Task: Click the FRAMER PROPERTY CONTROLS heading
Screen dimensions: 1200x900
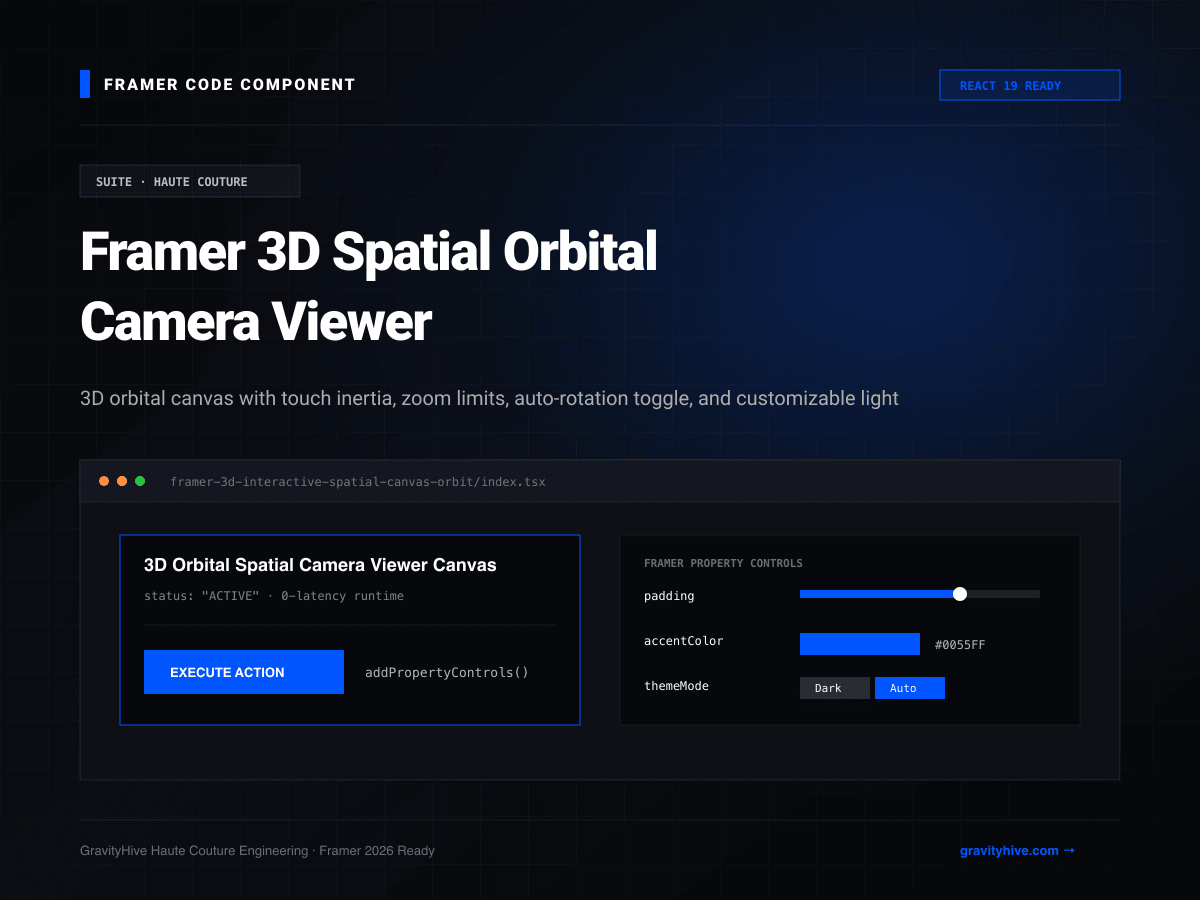Action: [723, 563]
